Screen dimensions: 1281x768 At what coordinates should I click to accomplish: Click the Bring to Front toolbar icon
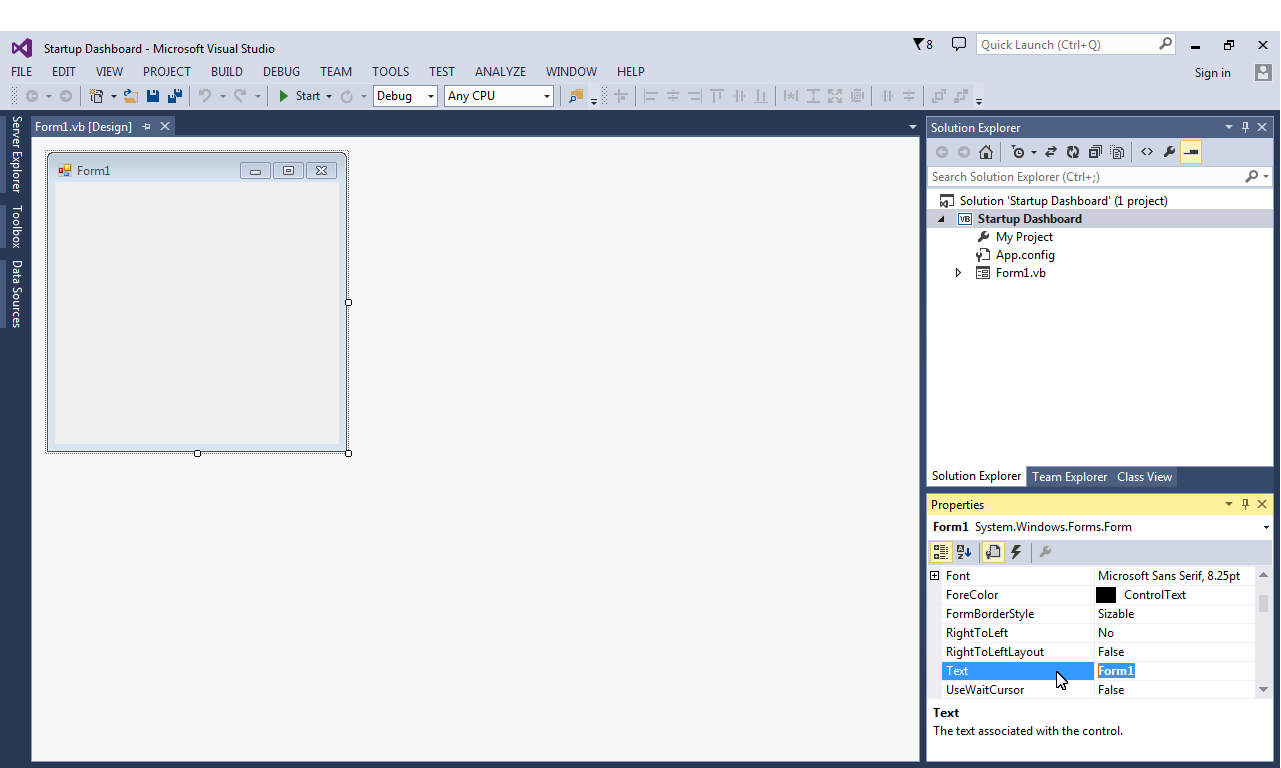coord(939,96)
